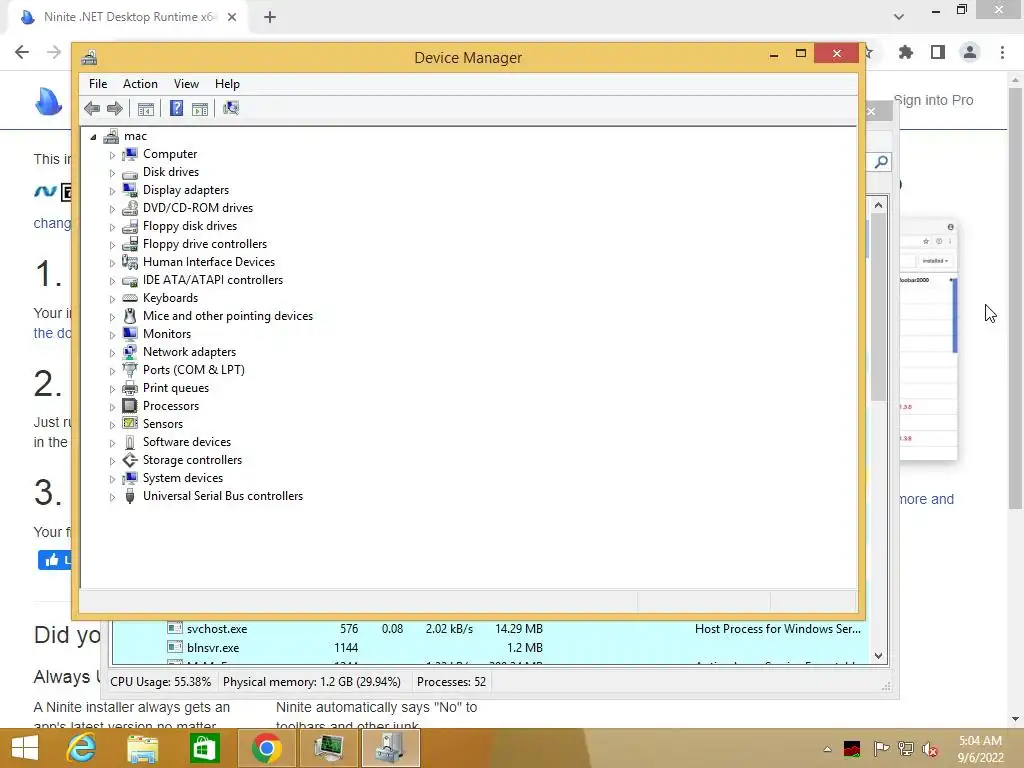Select the Ninite .NET Desktop Runtime tab
1024x768 pixels.
click(x=128, y=17)
